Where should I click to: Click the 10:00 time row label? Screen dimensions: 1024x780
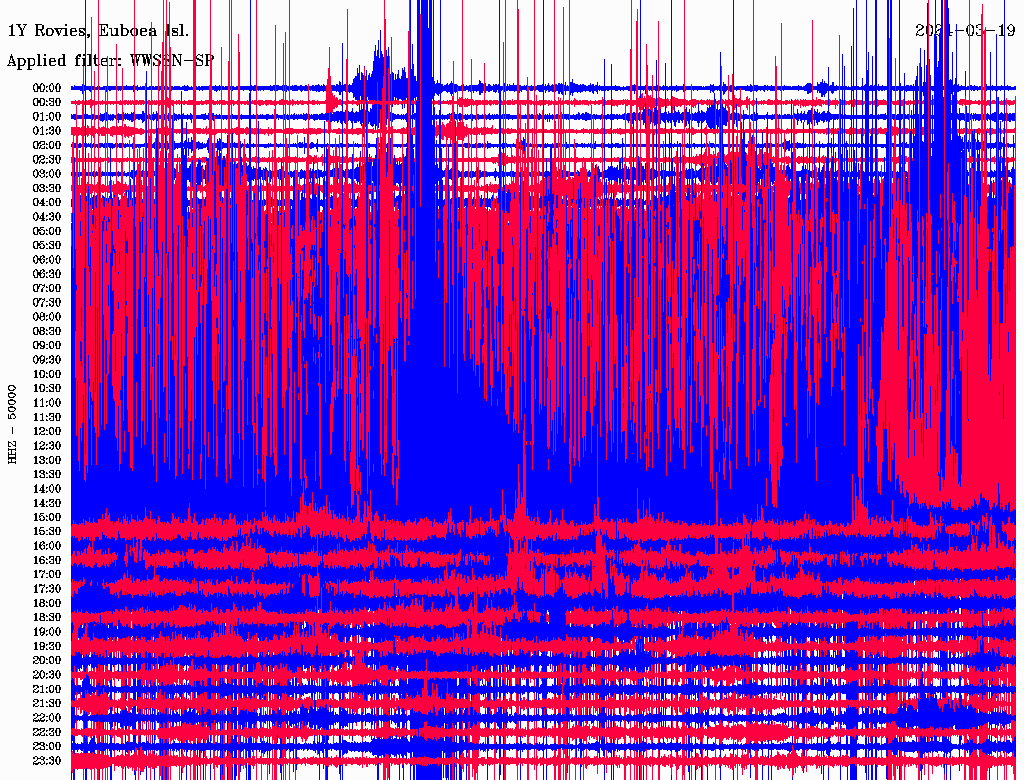48,374
